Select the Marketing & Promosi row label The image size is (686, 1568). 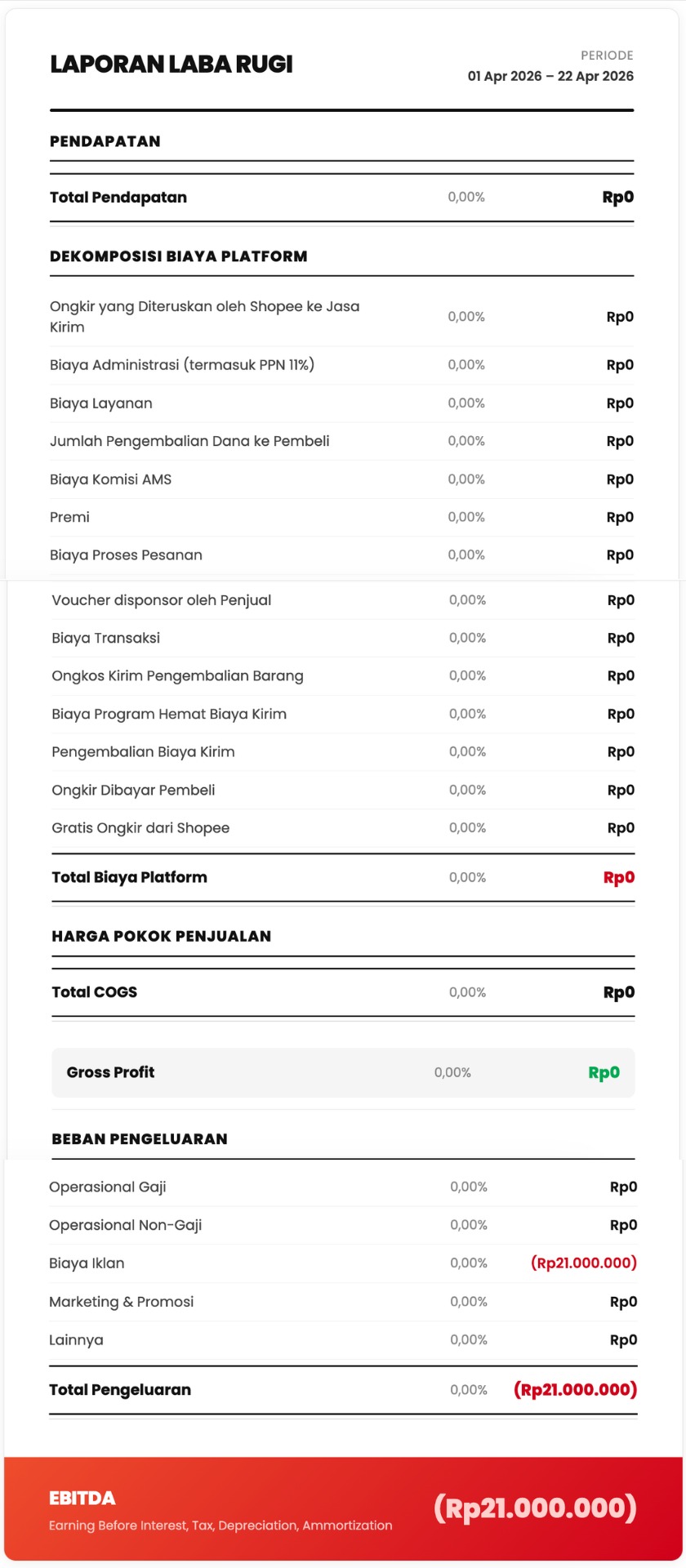[x=122, y=1302]
